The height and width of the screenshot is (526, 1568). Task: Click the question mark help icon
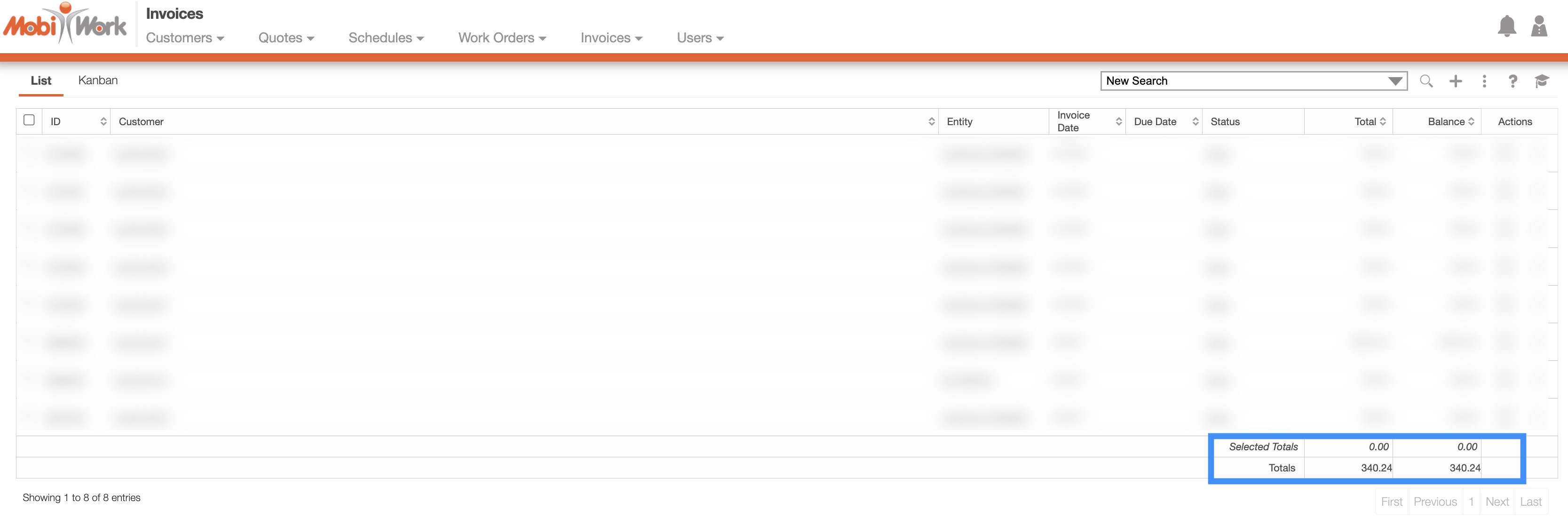pos(1513,81)
